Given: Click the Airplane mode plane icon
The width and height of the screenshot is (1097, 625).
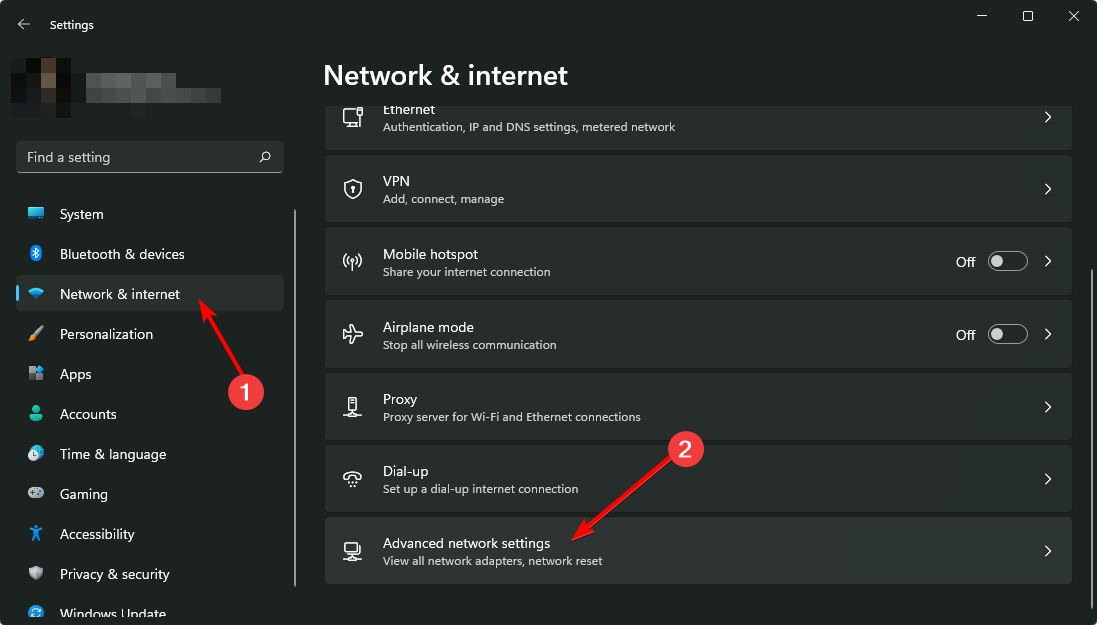Looking at the screenshot, I should pos(352,334).
